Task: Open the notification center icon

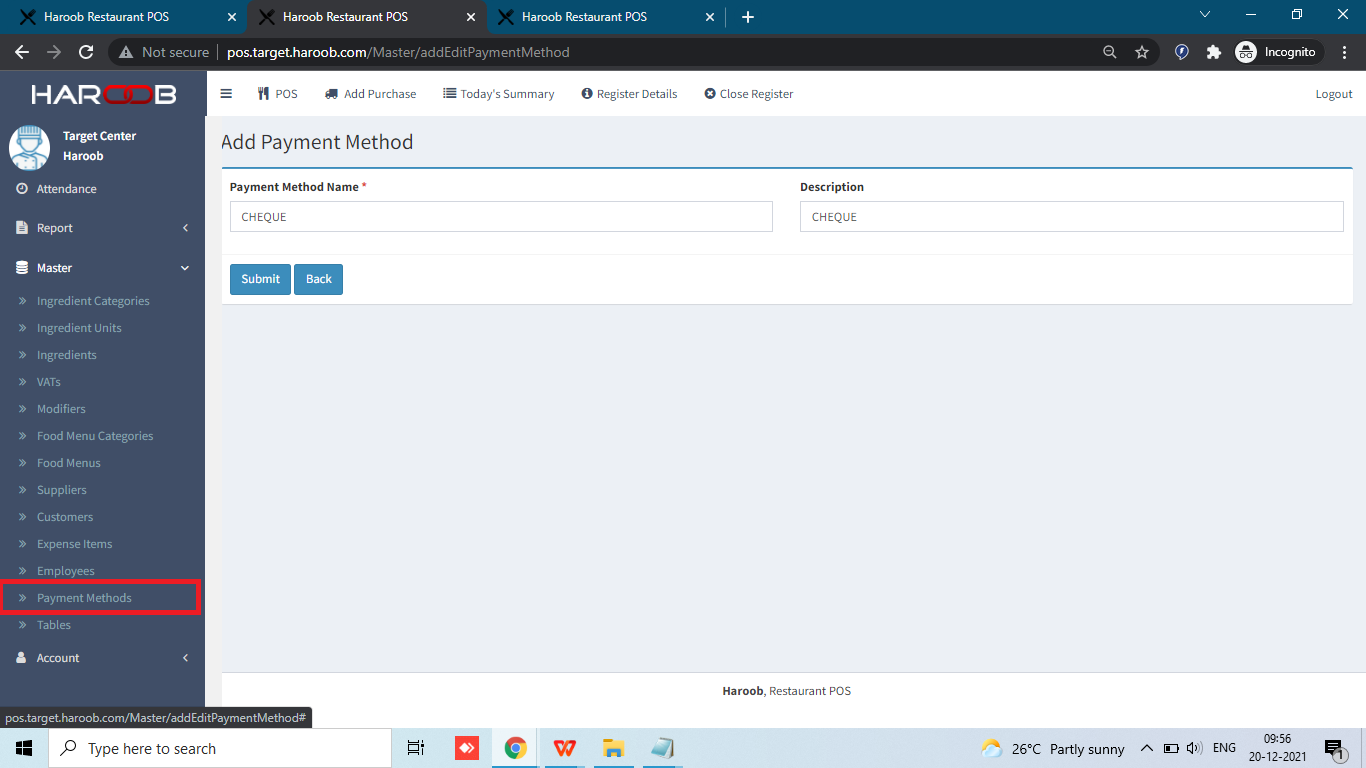Action: pos(1334,749)
